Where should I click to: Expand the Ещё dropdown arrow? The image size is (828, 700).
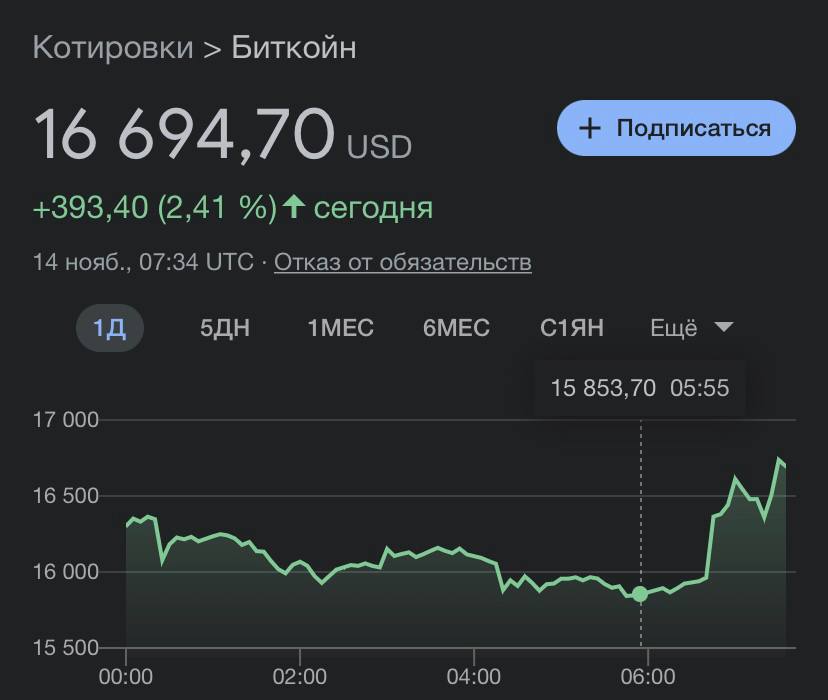click(x=724, y=327)
